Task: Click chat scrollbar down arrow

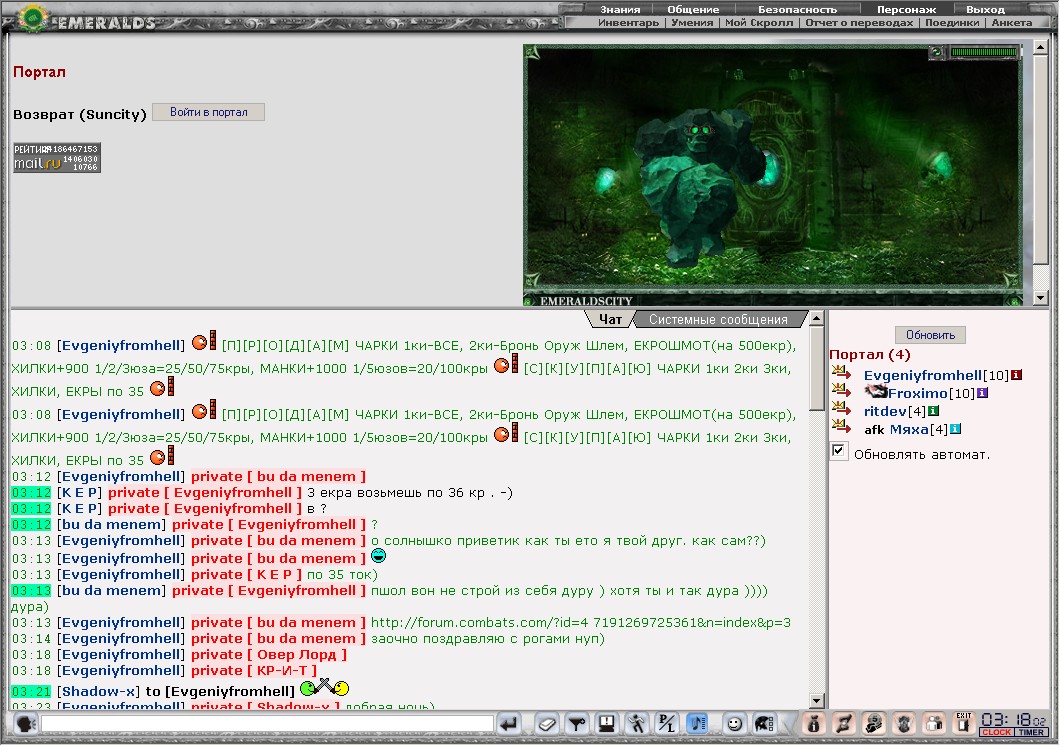Action: point(817,701)
